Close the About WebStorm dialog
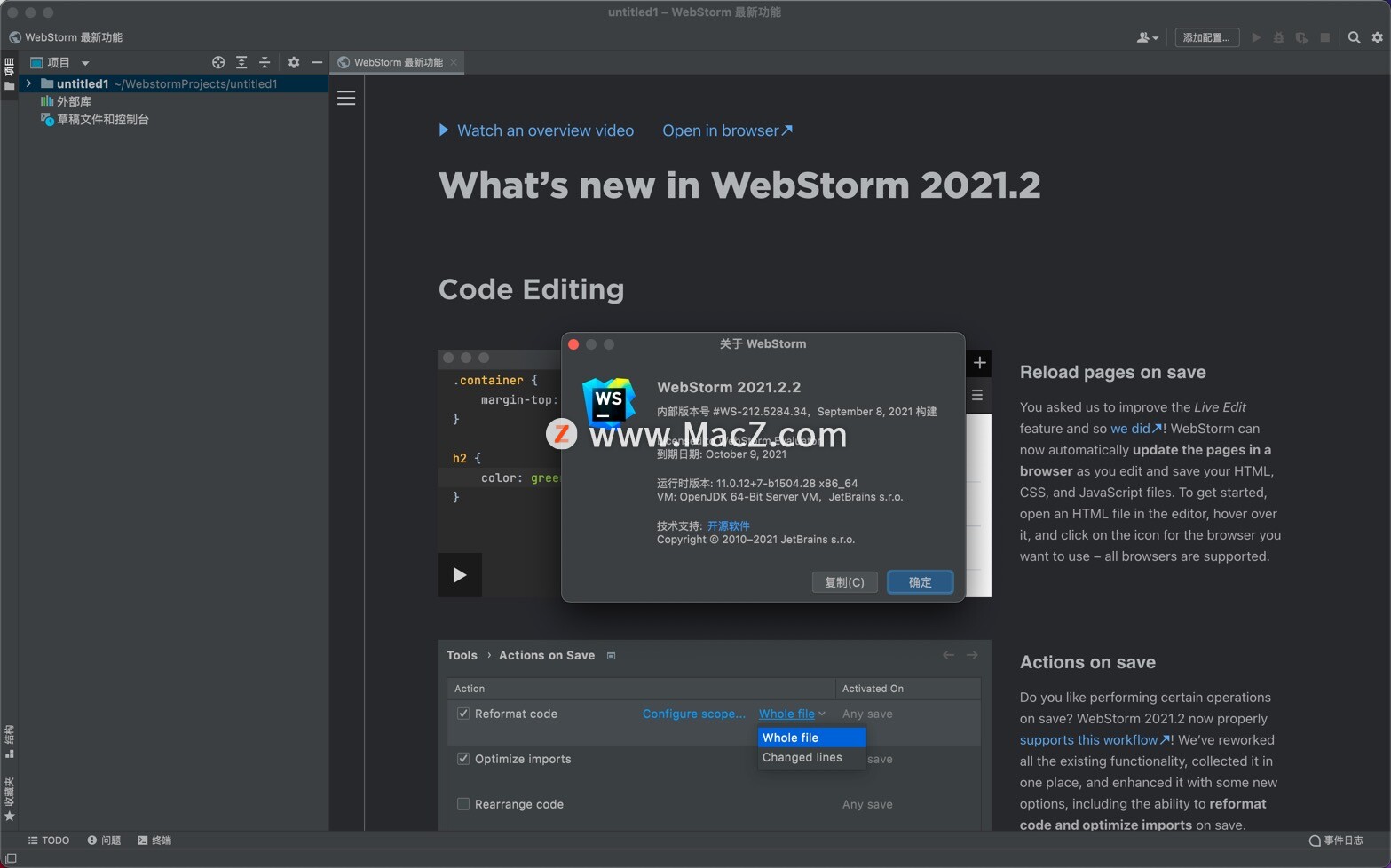 point(573,344)
